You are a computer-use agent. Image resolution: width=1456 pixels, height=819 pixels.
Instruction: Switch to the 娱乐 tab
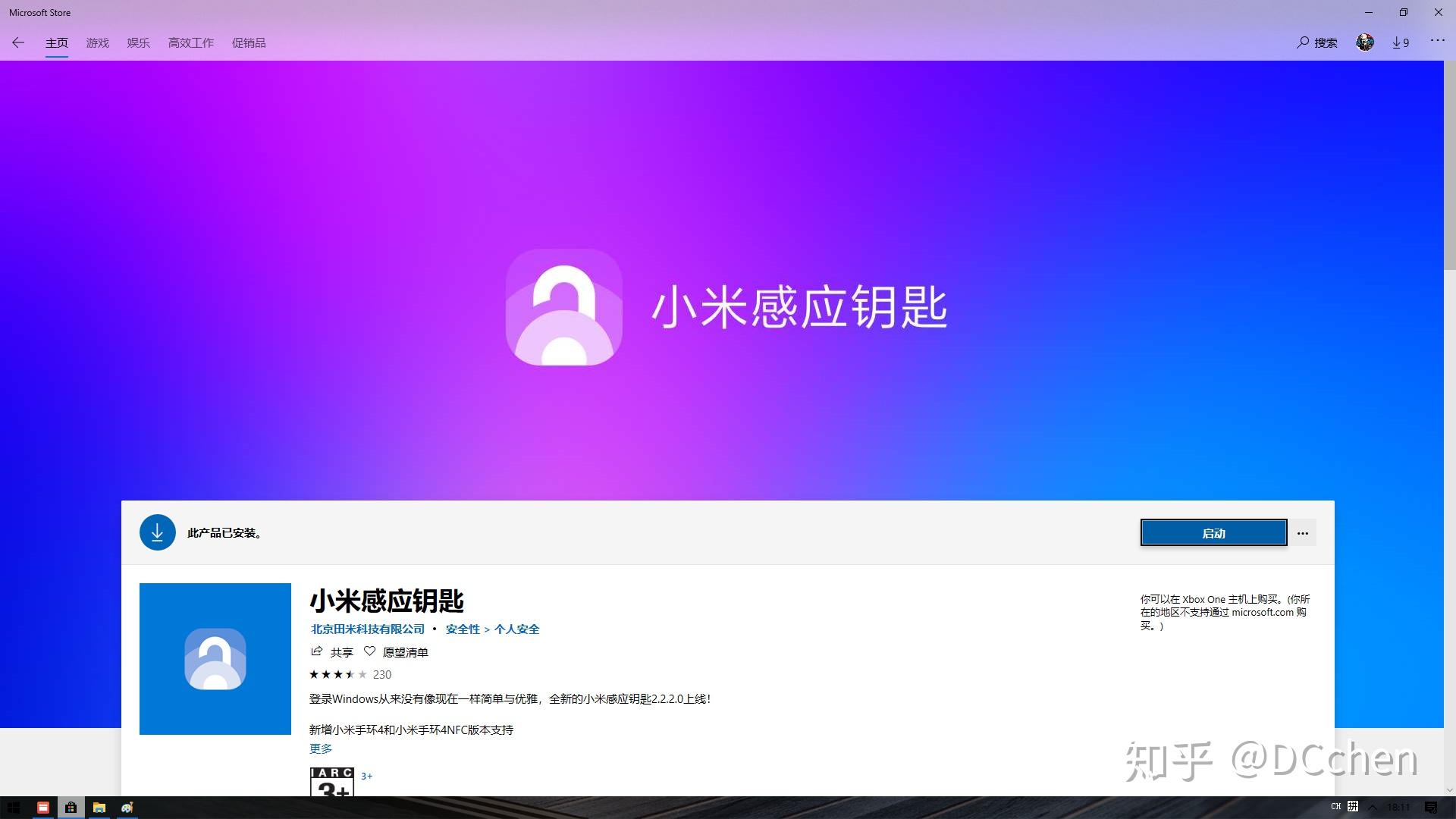coord(139,43)
